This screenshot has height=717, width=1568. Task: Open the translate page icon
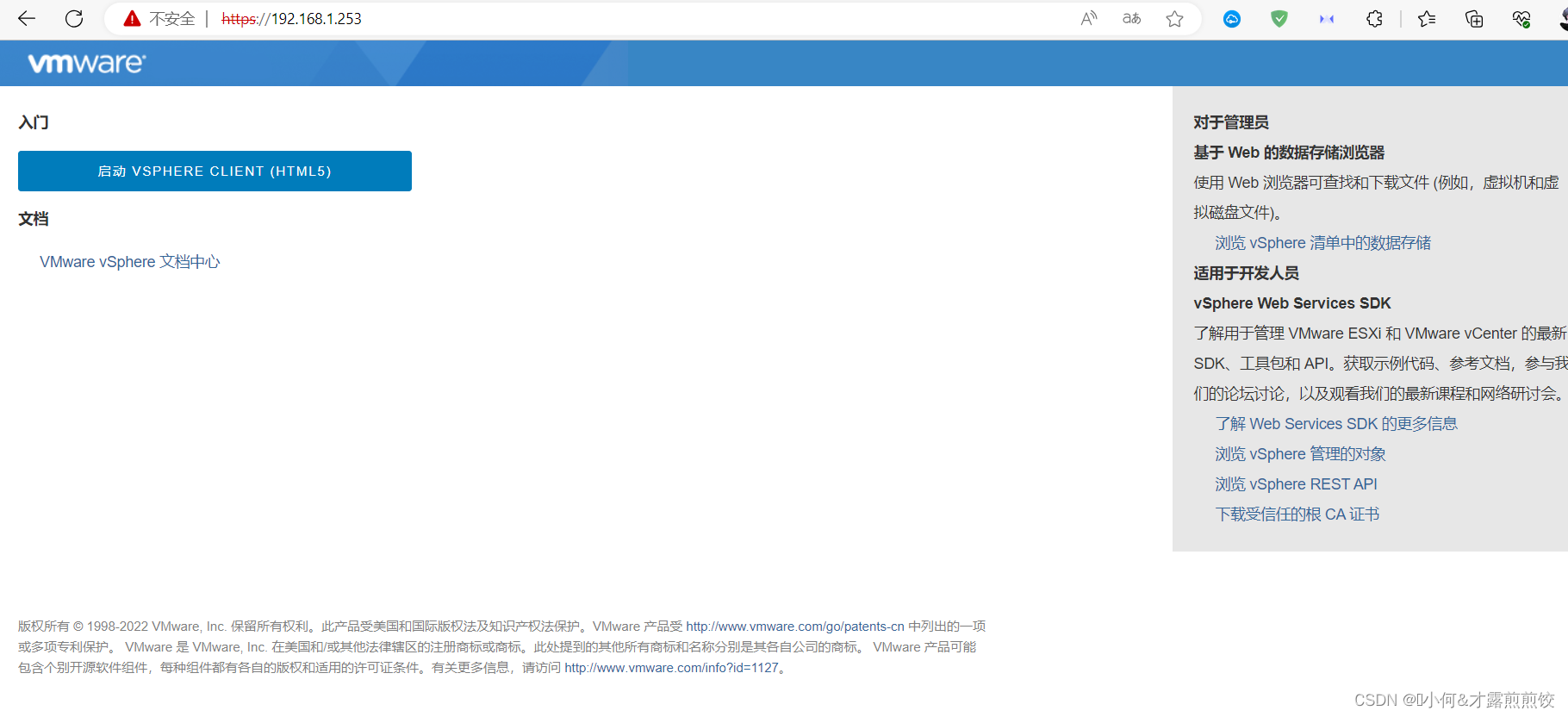(1132, 19)
